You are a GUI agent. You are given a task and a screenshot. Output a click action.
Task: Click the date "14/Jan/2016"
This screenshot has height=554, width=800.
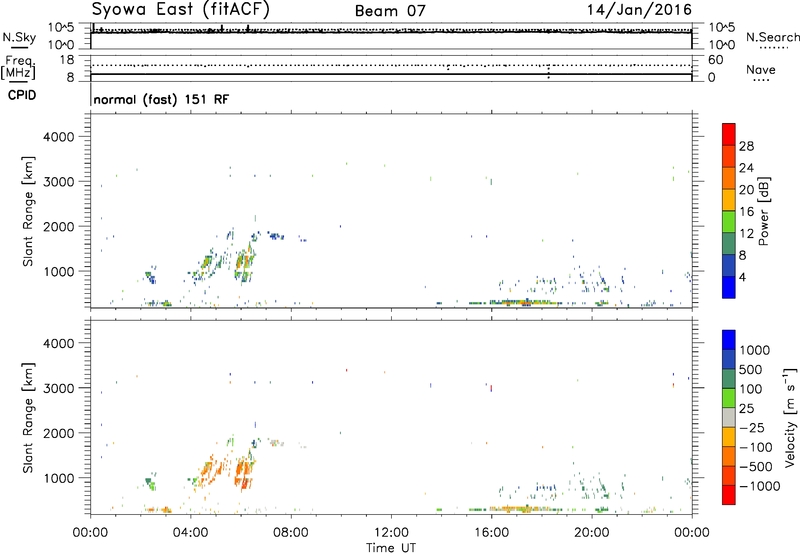tap(639, 10)
